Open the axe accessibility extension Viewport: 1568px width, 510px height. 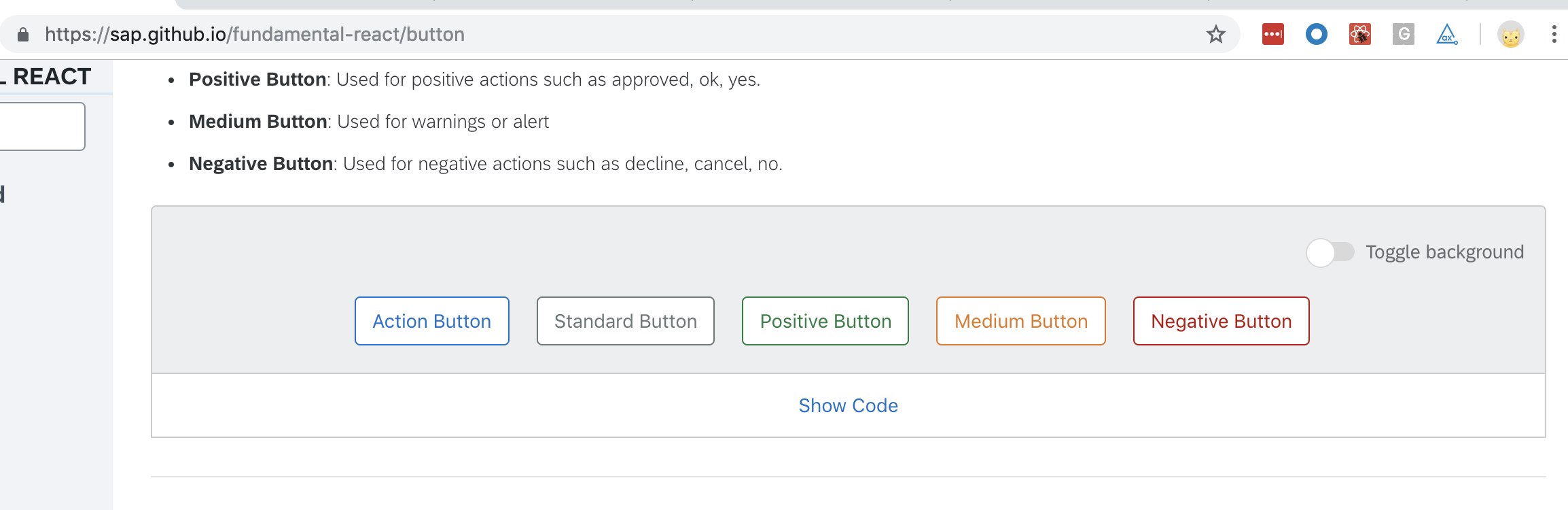pos(1446,33)
